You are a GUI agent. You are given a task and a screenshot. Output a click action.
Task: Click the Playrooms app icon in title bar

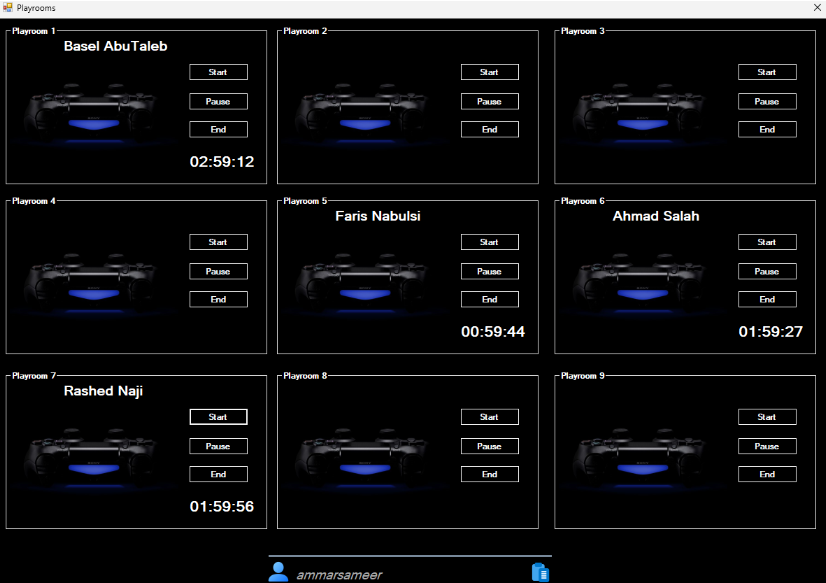pos(7,7)
